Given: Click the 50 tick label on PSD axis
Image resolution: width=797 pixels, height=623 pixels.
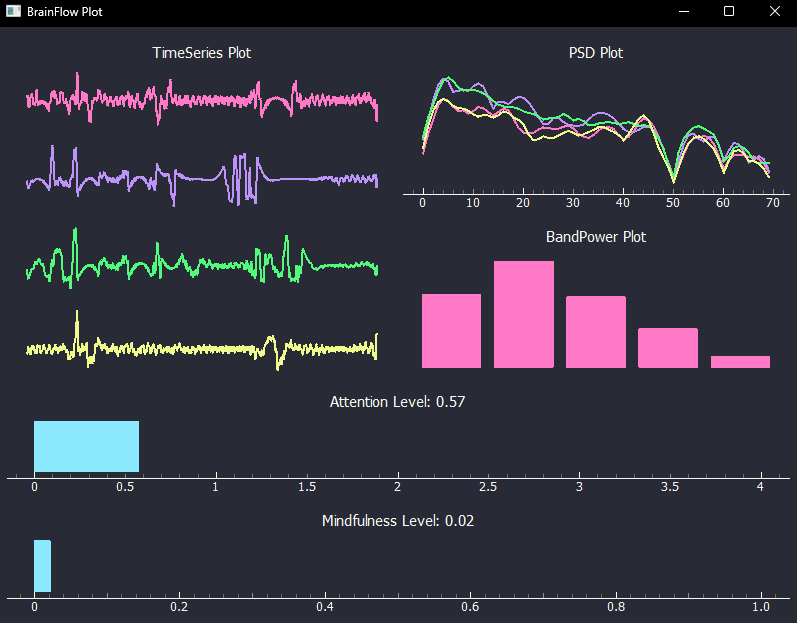Looking at the screenshot, I should [673, 203].
